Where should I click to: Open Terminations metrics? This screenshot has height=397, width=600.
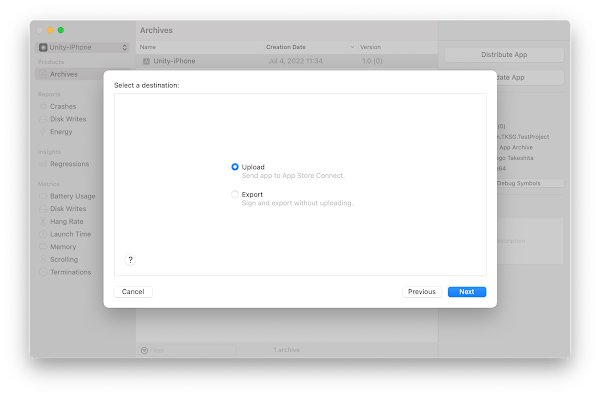click(x=71, y=272)
